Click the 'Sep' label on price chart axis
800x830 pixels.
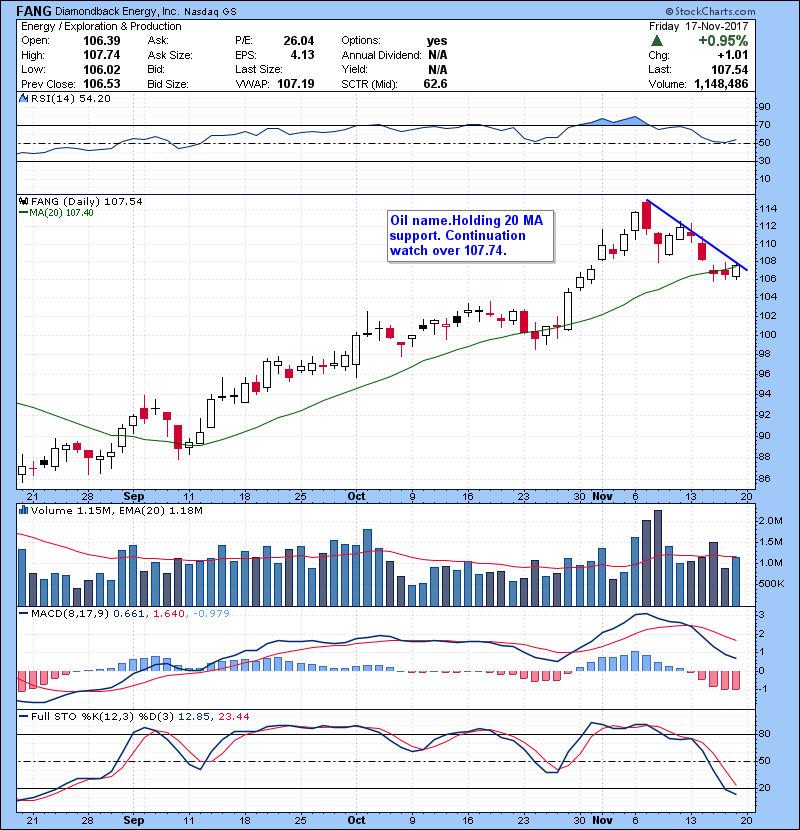tap(133, 497)
